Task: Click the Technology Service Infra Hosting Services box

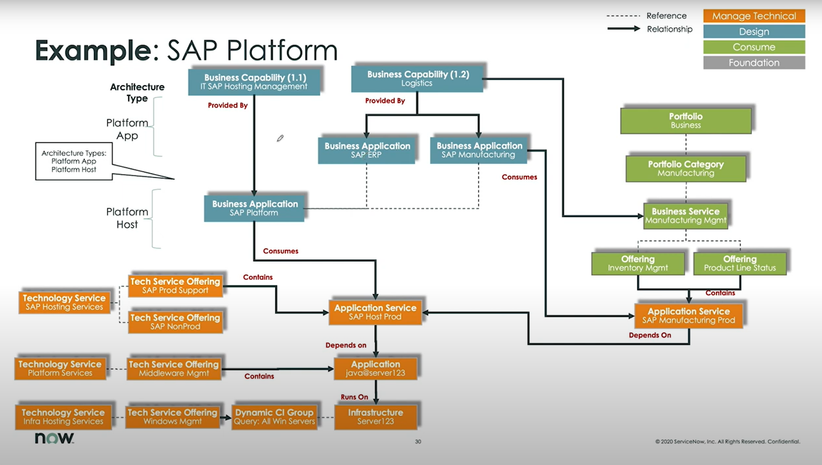Action: tap(63, 417)
